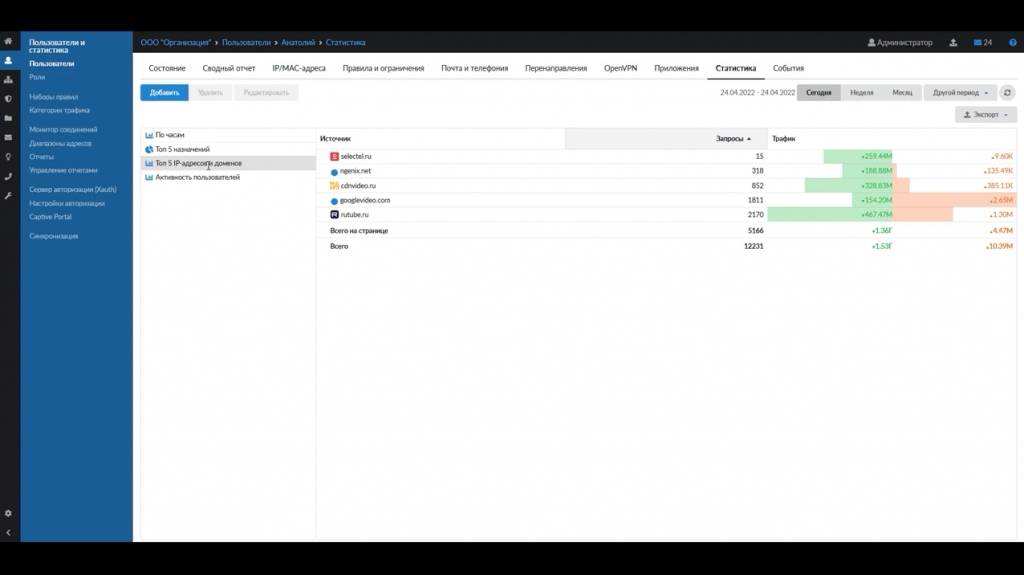Open Наборы правил in sidebar menu
Screen dimensions: 1024x575
54,97
